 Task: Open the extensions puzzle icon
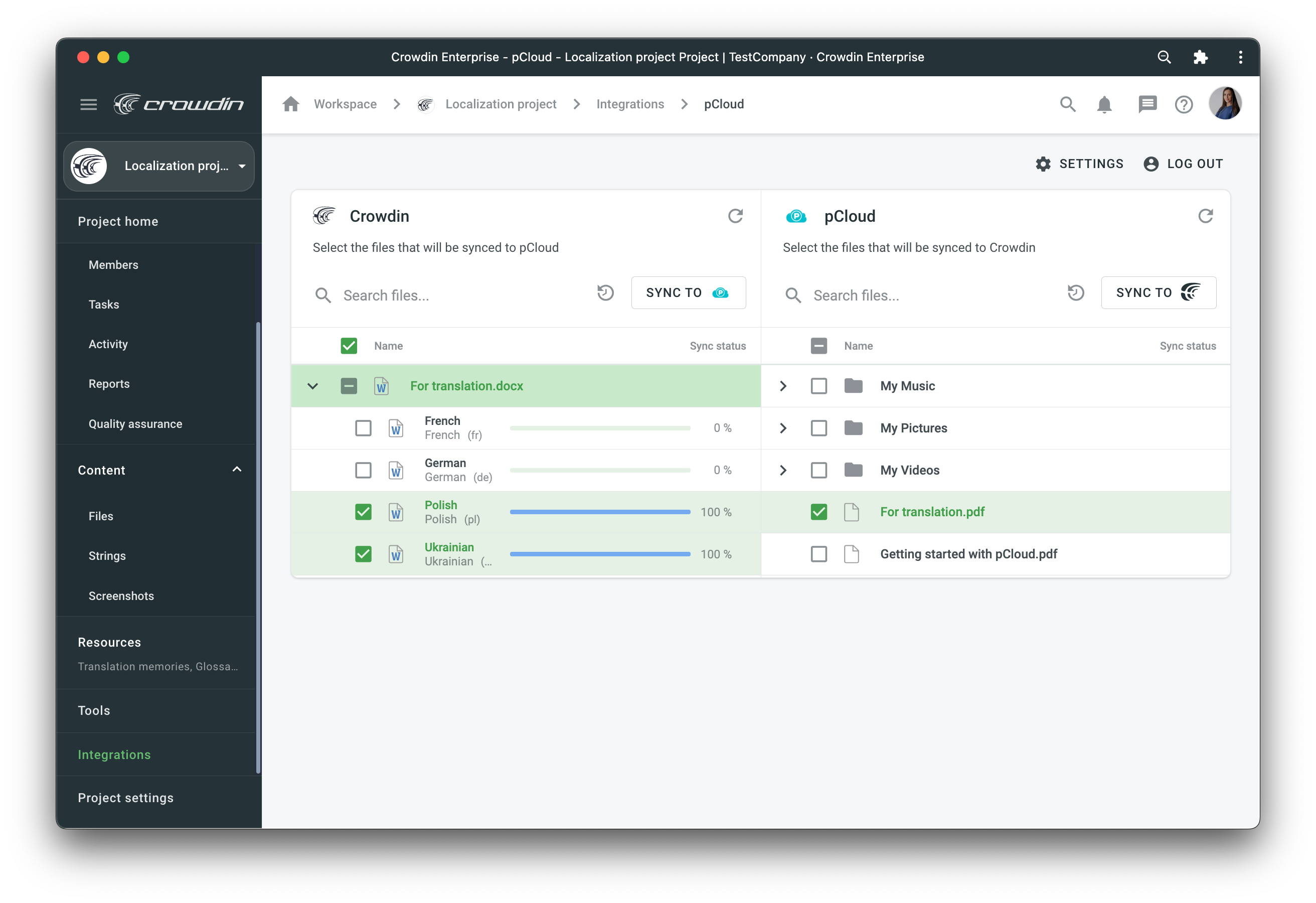click(1201, 57)
